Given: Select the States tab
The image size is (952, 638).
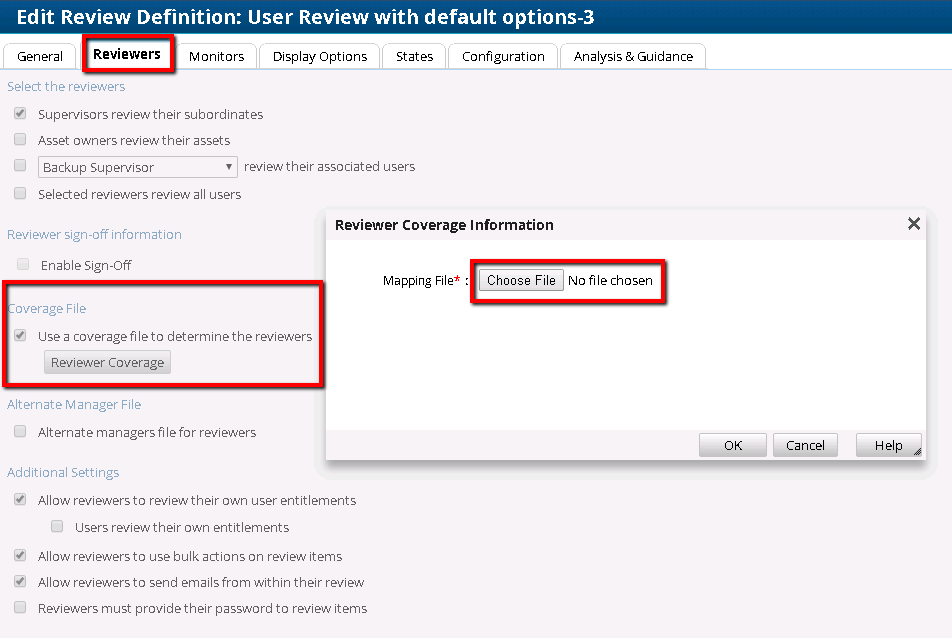Looking at the screenshot, I should (414, 57).
